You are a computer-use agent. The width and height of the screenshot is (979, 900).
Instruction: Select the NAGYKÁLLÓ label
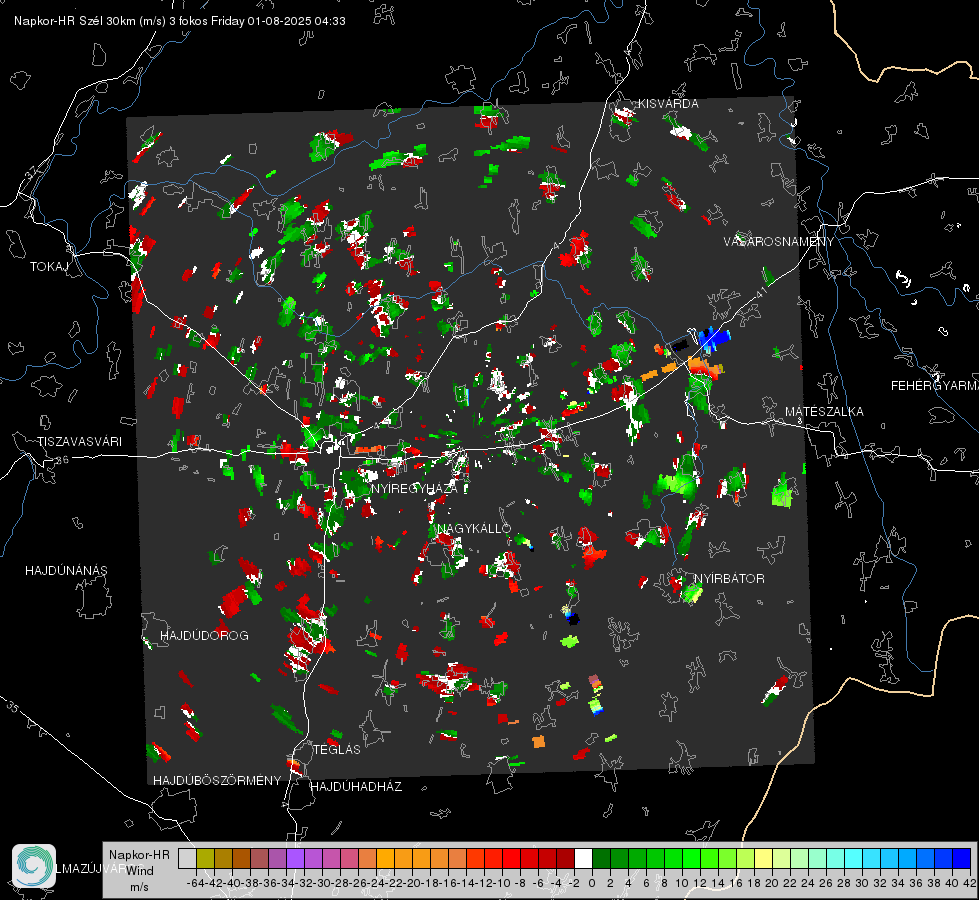click(474, 529)
